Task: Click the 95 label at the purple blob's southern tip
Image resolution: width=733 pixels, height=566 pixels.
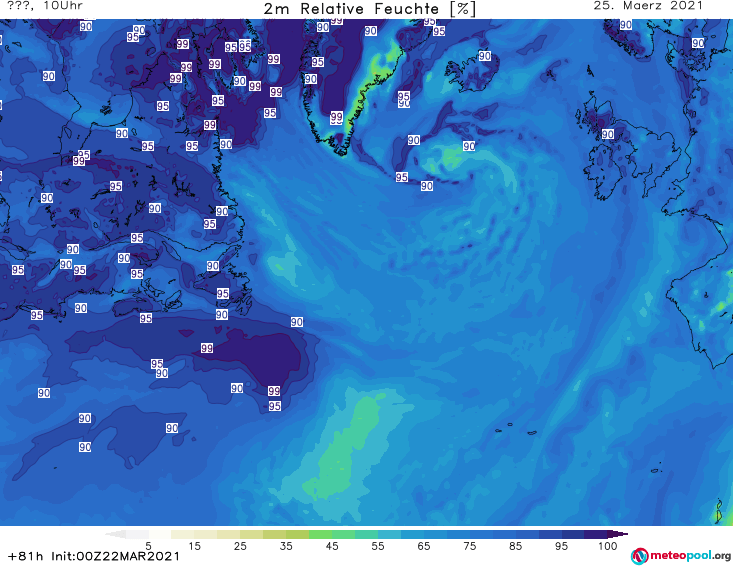Action: [275, 406]
